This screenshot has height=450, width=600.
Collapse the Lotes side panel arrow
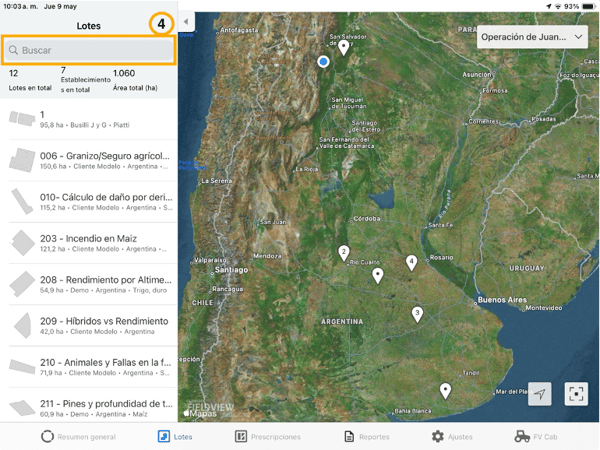(186, 22)
